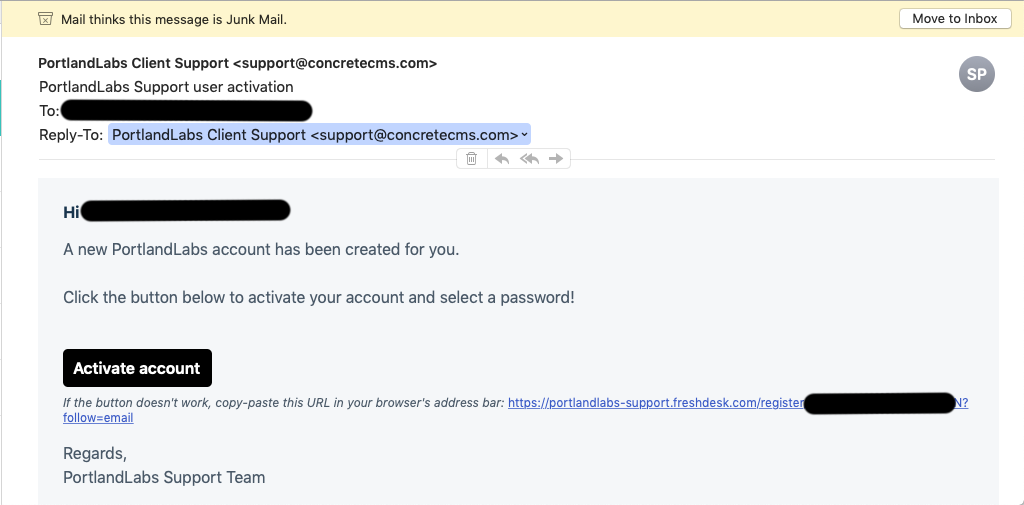Click the 'A new PortlandLabs account has been created' sentence
The width and height of the screenshot is (1024, 505).
click(261, 249)
